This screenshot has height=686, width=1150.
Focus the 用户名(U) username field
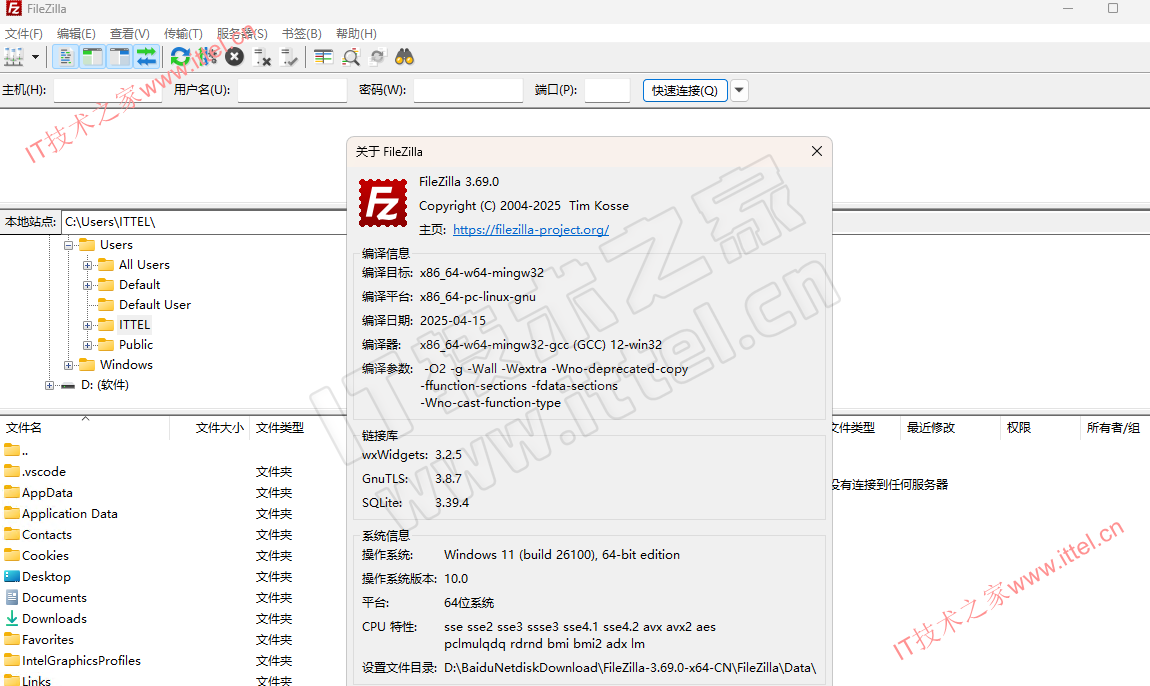(x=292, y=90)
